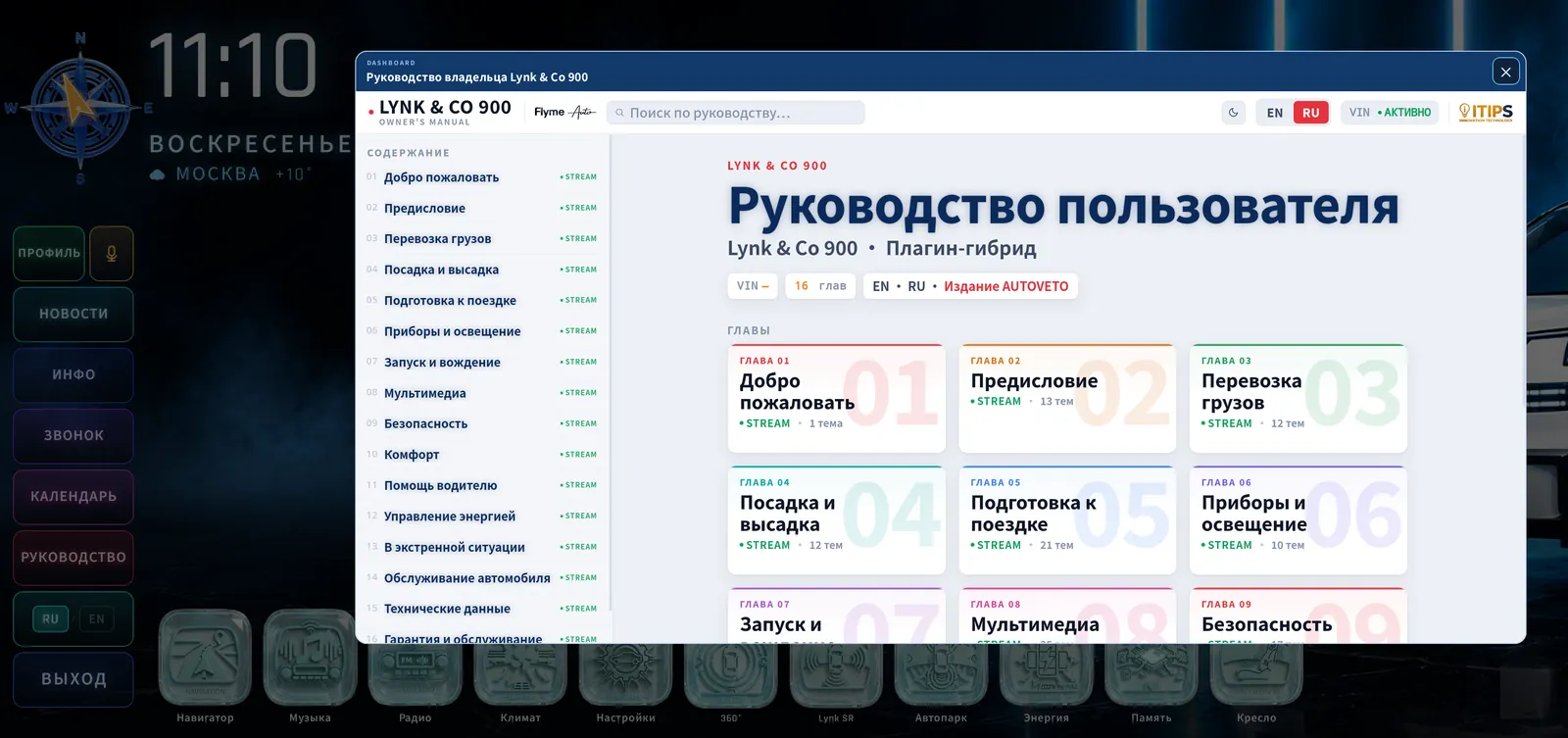Open the Глава 02 'Предисловие' card
This screenshot has height=738, width=1568.
point(1067,398)
